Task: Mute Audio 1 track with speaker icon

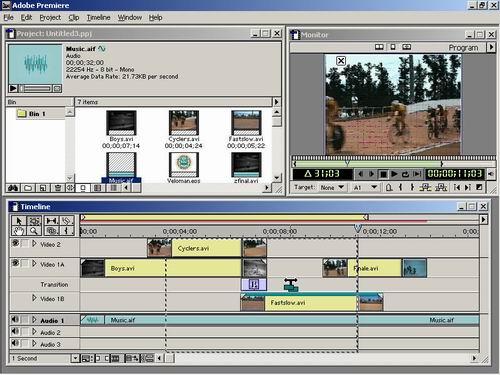Action: pos(15,320)
